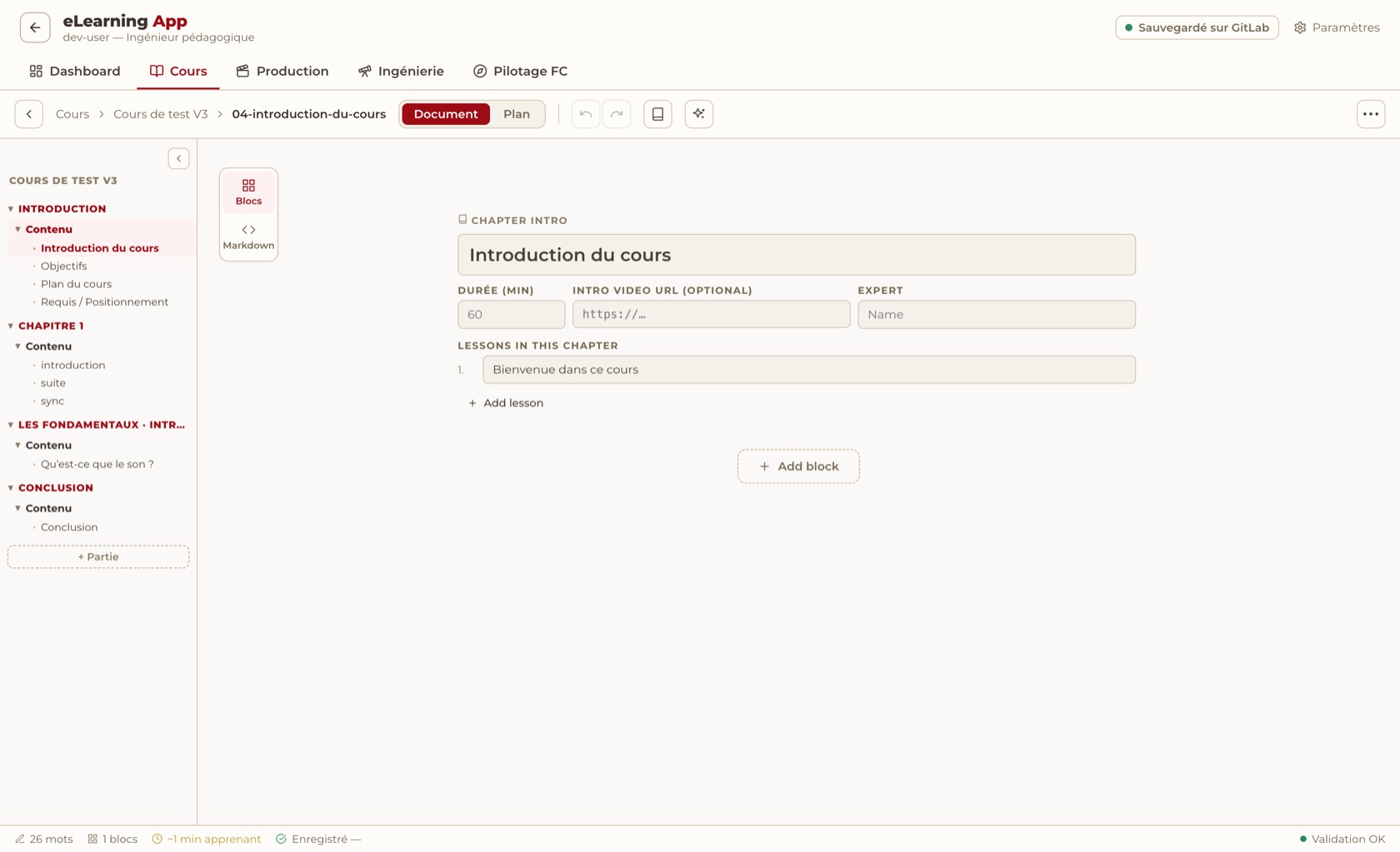Click the ~1 min apprenant estimate
The width and height of the screenshot is (1400, 852).
[x=207, y=839]
